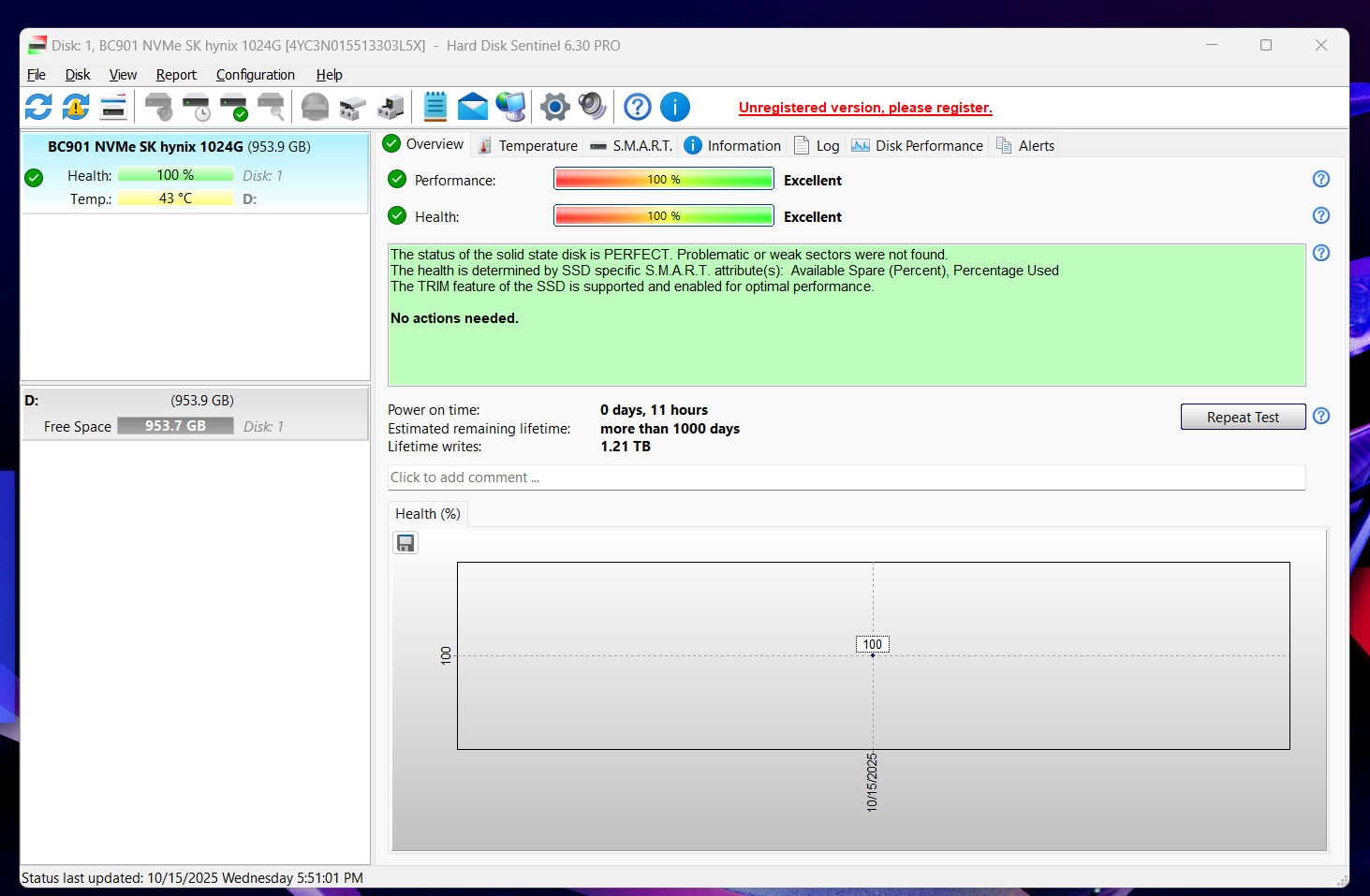Maximize the Hard Disk Sentinel window
1370x896 pixels.
(1266, 45)
